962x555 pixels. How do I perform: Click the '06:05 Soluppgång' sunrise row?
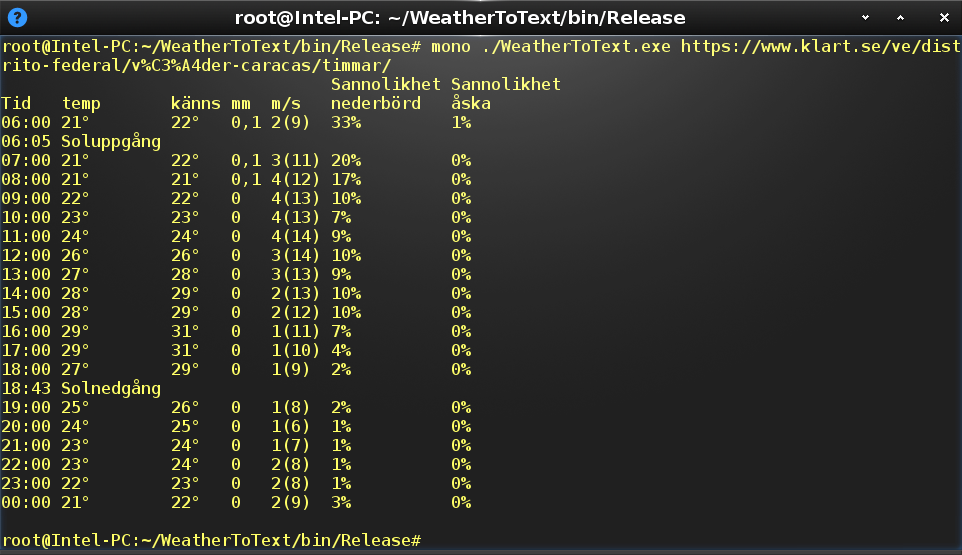(81, 142)
